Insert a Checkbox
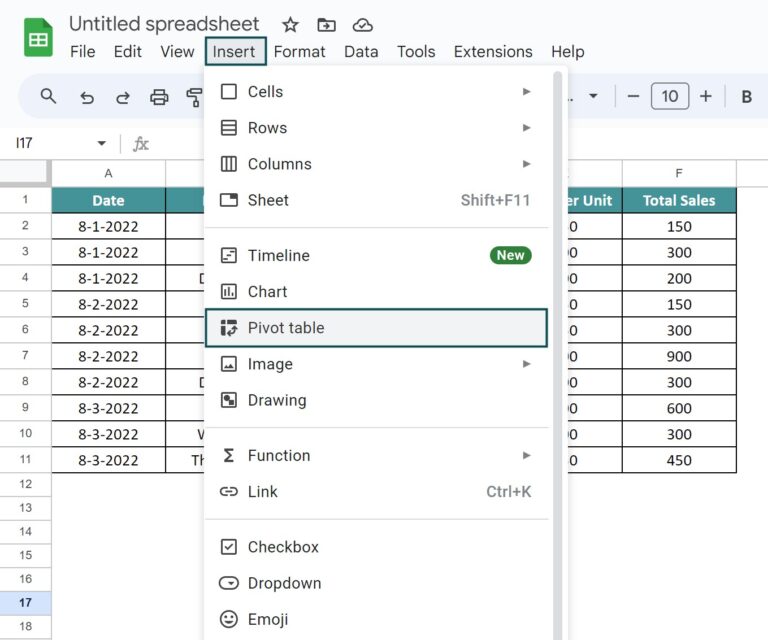Image resolution: width=768 pixels, height=640 pixels. point(376,547)
